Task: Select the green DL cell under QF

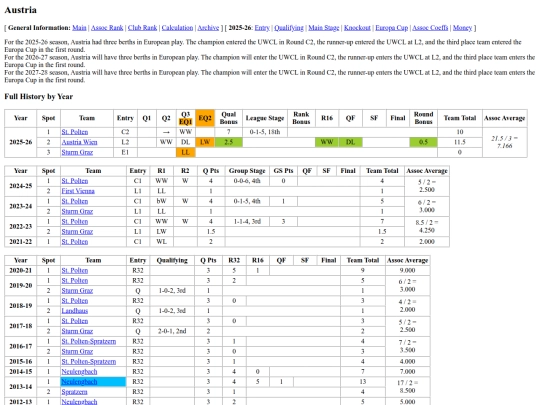Action: [x=350, y=142]
